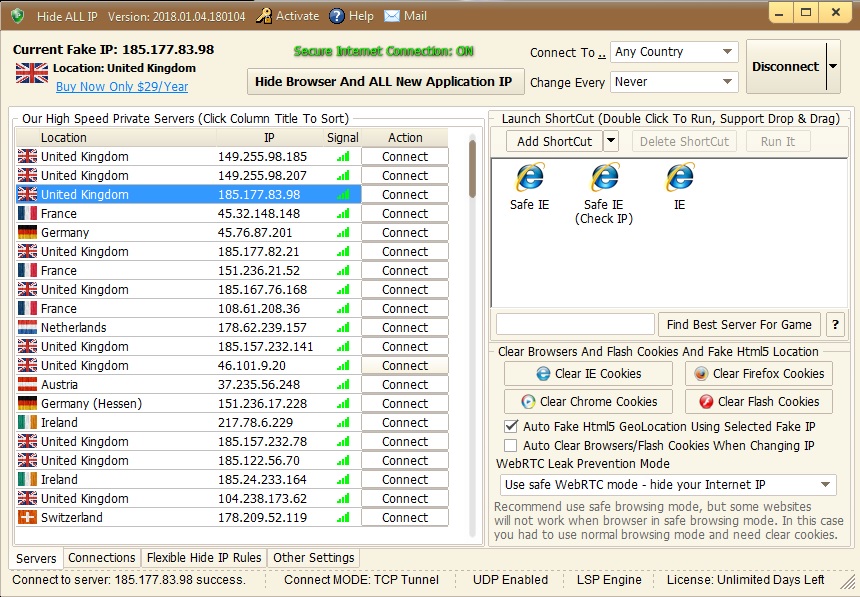Connect to Netherlands 178.62.239.157 server

[405, 328]
